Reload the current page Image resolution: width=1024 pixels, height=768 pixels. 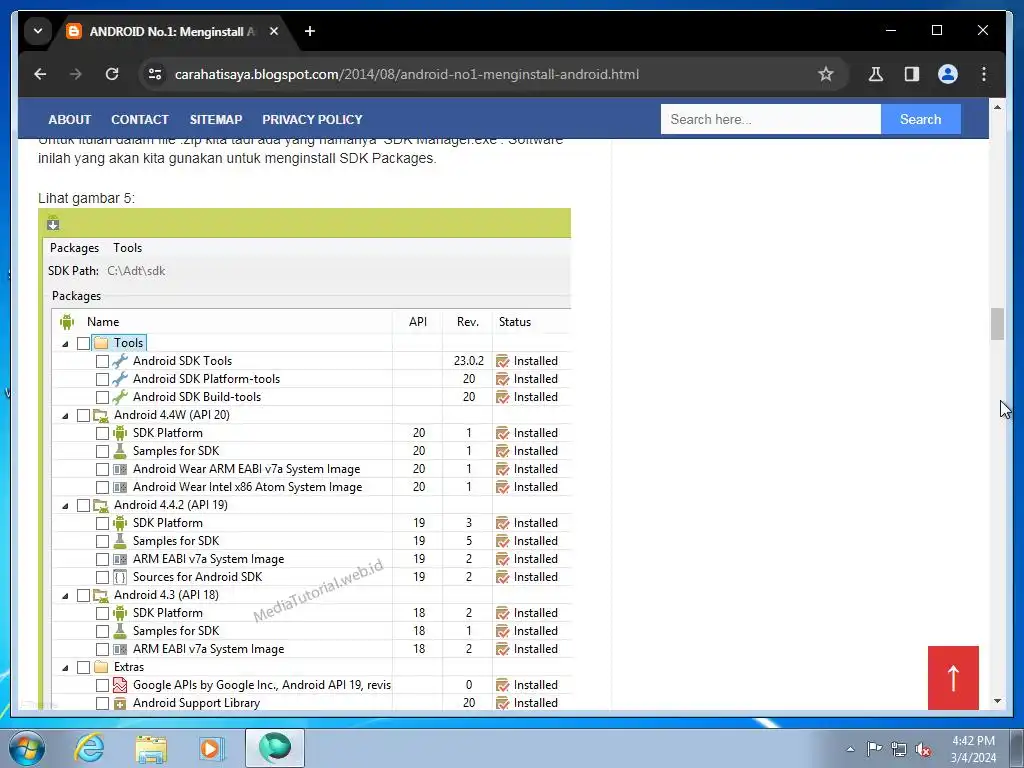pyautogui.click(x=112, y=74)
